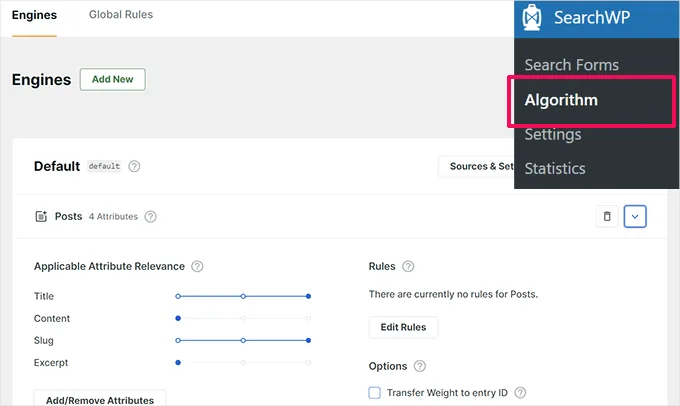This screenshot has height=406, width=680.
Task: Go to Statistics in SearchWP menu
Action: [554, 168]
